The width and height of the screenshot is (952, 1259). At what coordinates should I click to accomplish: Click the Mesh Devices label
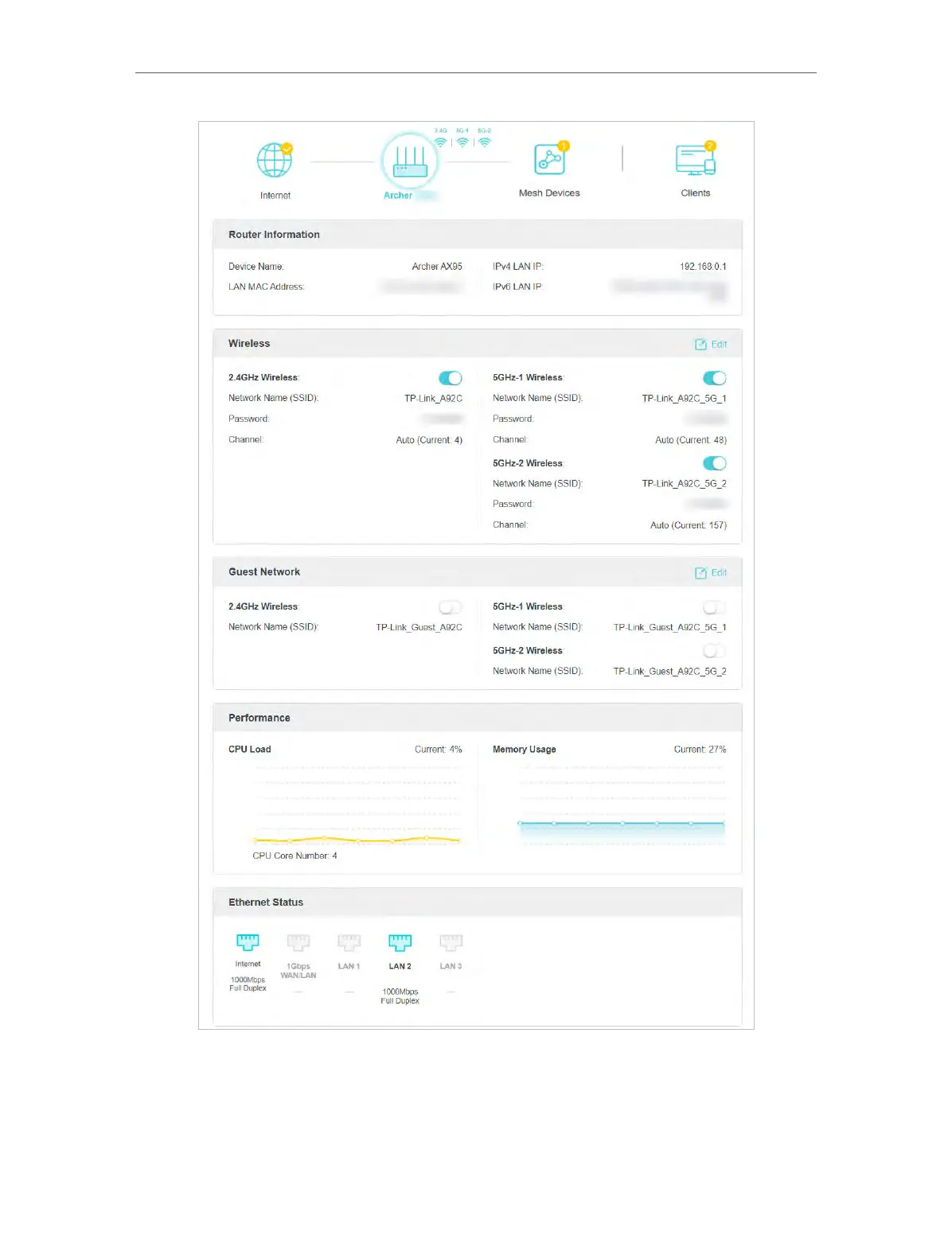549,193
